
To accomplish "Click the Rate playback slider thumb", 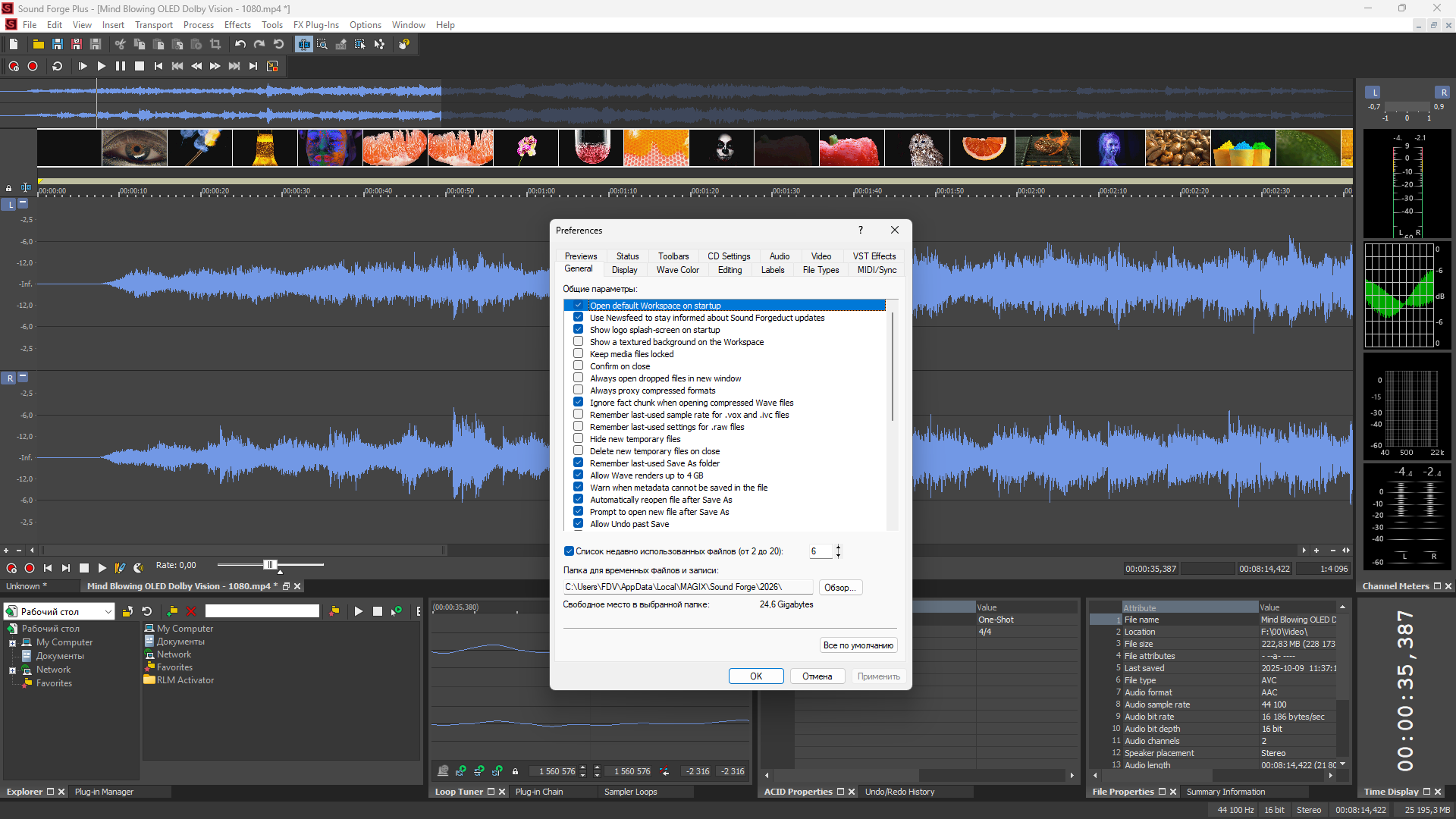I will click(269, 565).
